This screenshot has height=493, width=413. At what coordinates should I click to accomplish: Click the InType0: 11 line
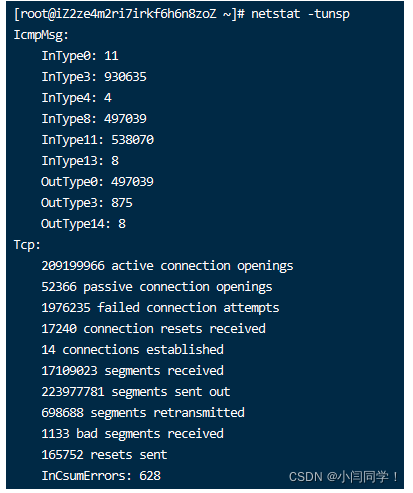click(x=80, y=56)
